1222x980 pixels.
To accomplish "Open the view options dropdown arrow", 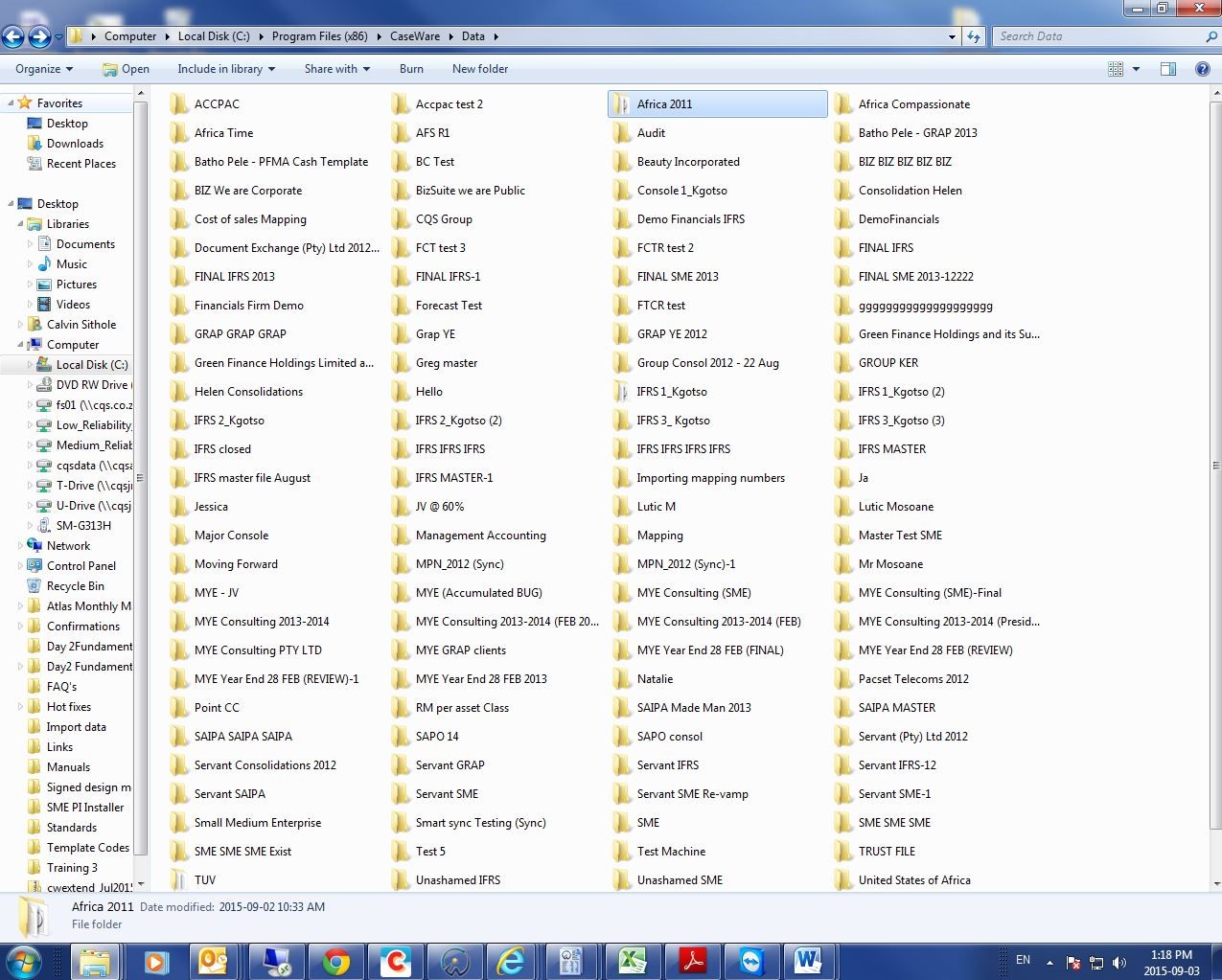I will pos(1136,69).
